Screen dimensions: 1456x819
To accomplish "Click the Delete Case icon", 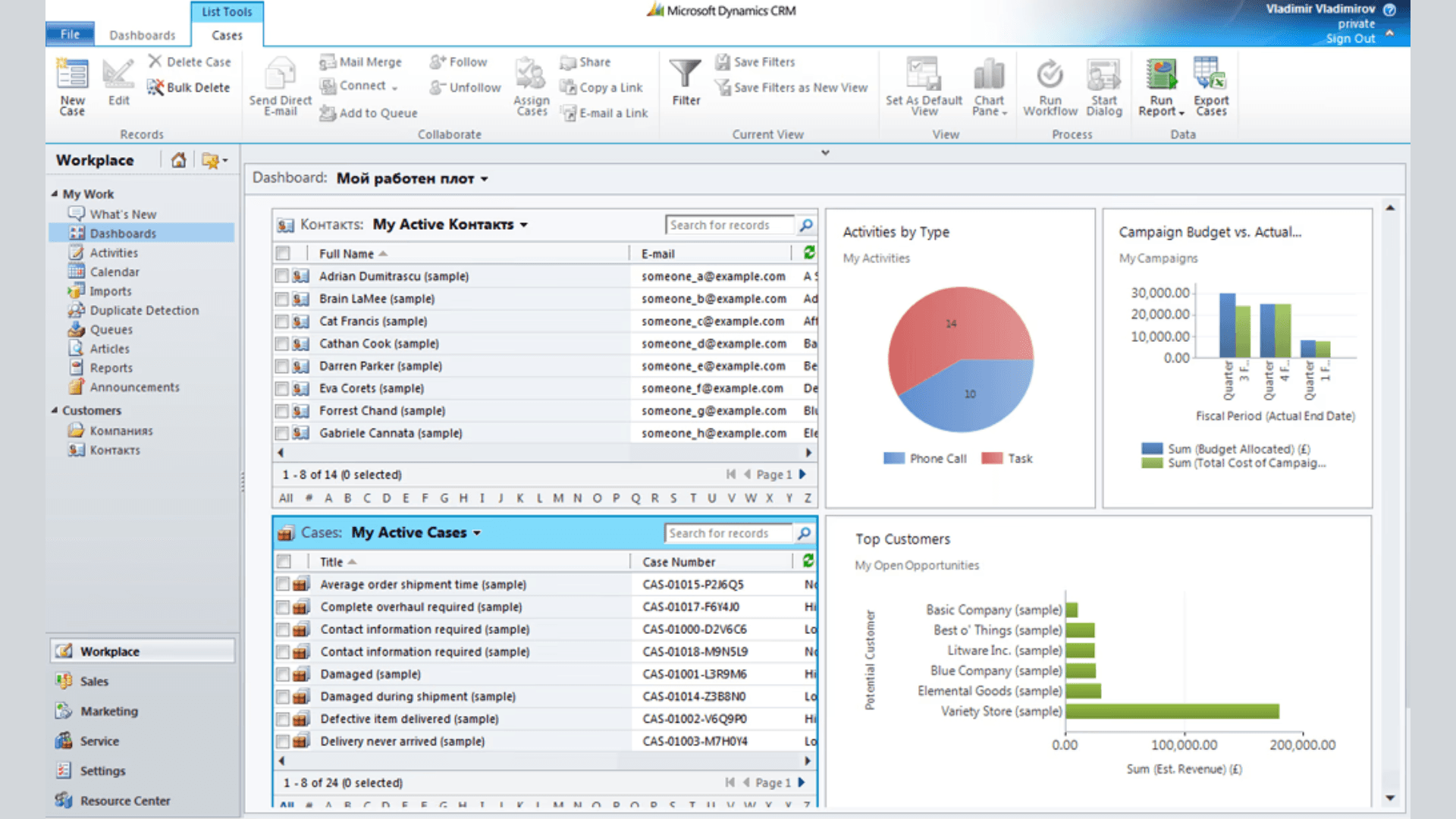I will tap(155, 61).
